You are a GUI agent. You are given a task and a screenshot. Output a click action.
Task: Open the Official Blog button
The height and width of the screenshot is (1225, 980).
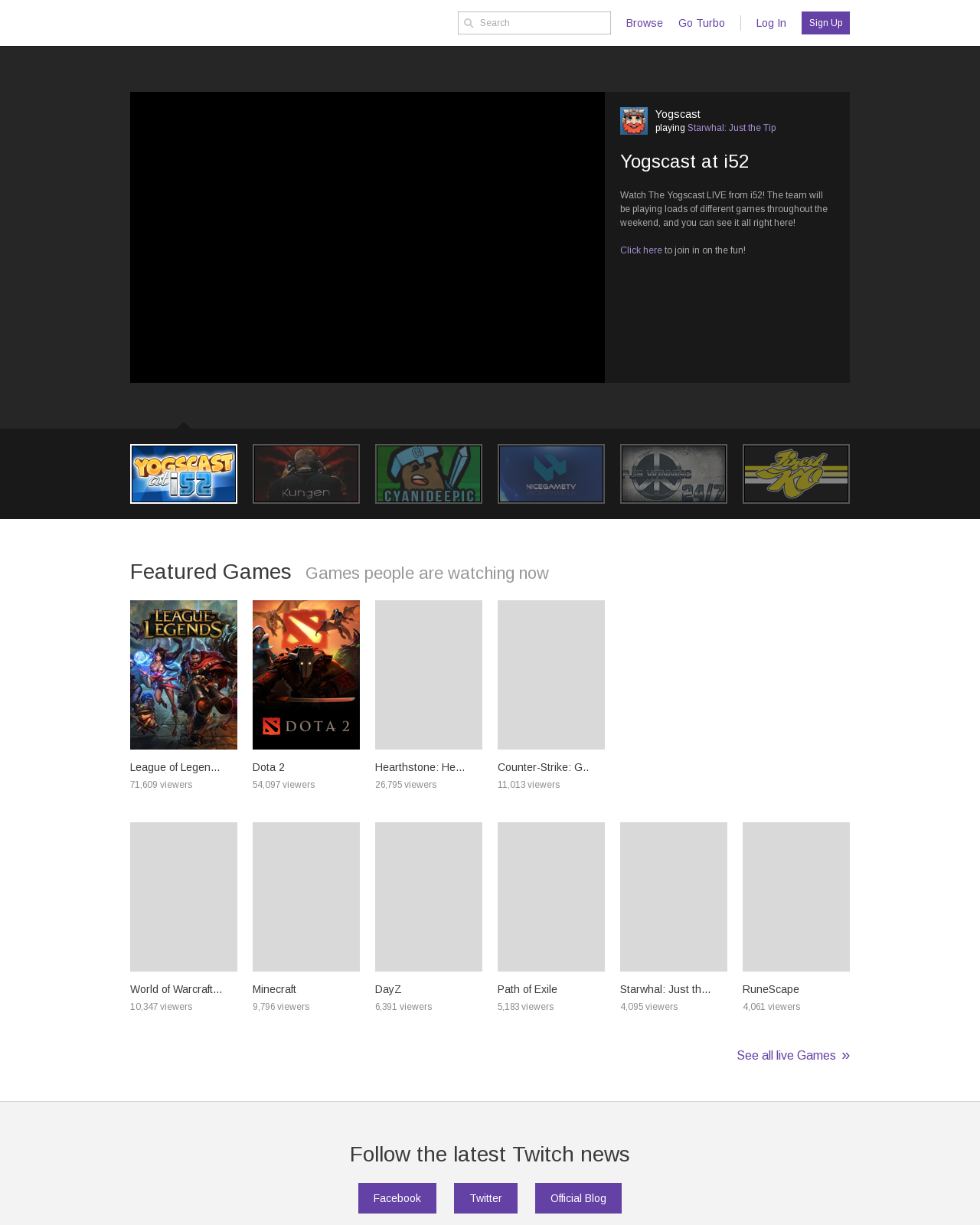click(x=578, y=1198)
